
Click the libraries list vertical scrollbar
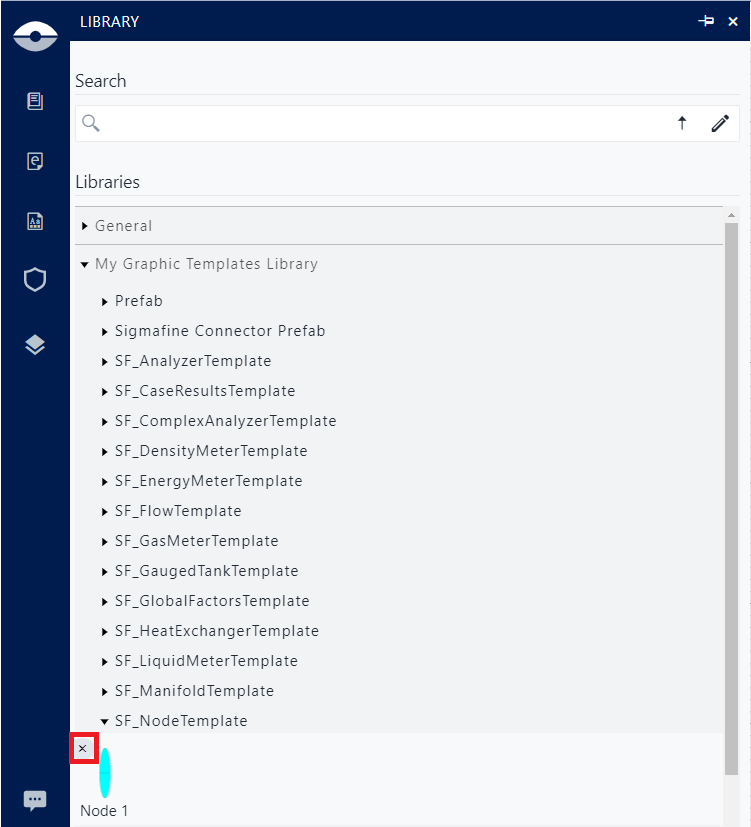731,490
